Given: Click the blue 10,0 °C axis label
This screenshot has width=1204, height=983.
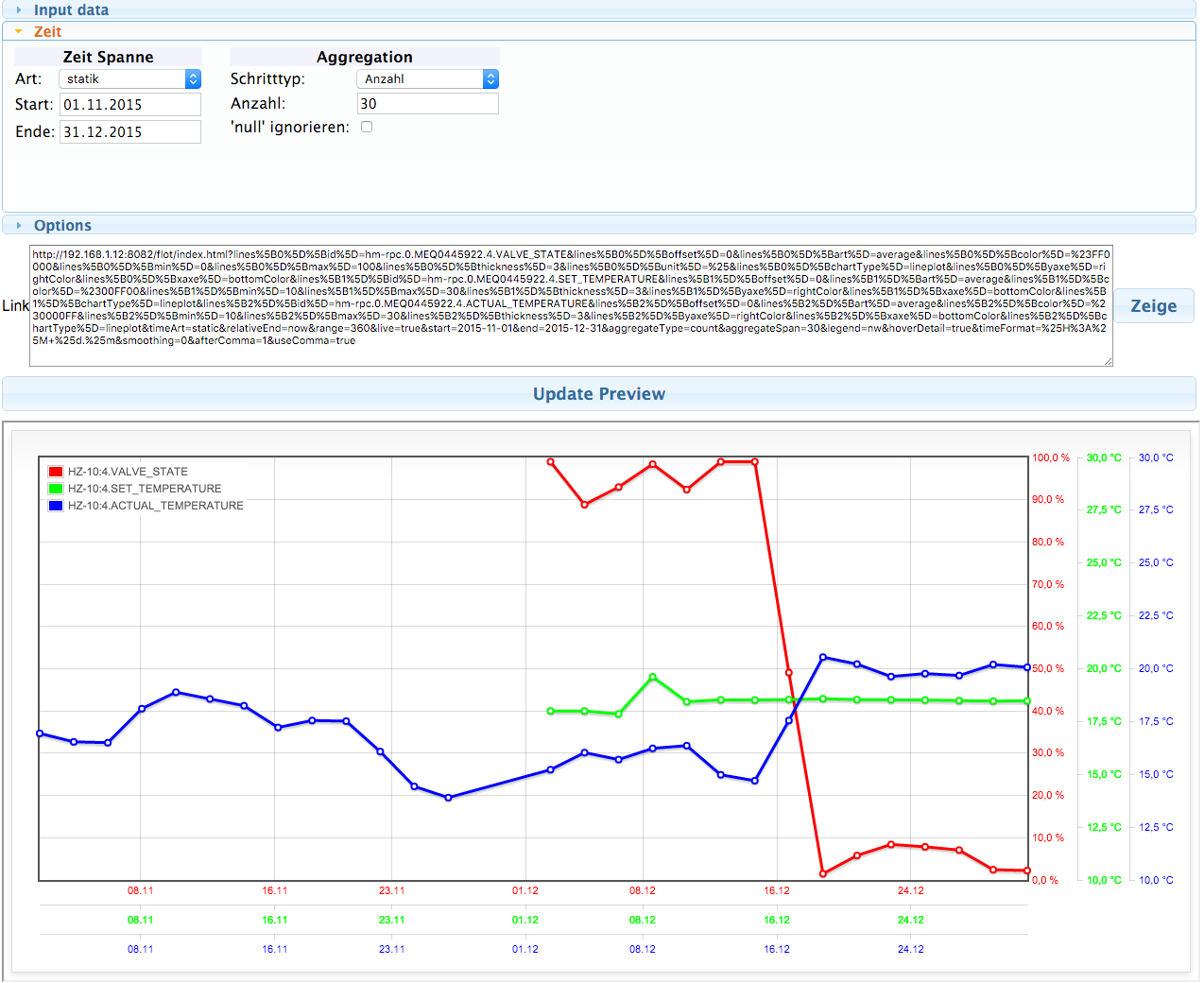Looking at the screenshot, I should 1156,880.
